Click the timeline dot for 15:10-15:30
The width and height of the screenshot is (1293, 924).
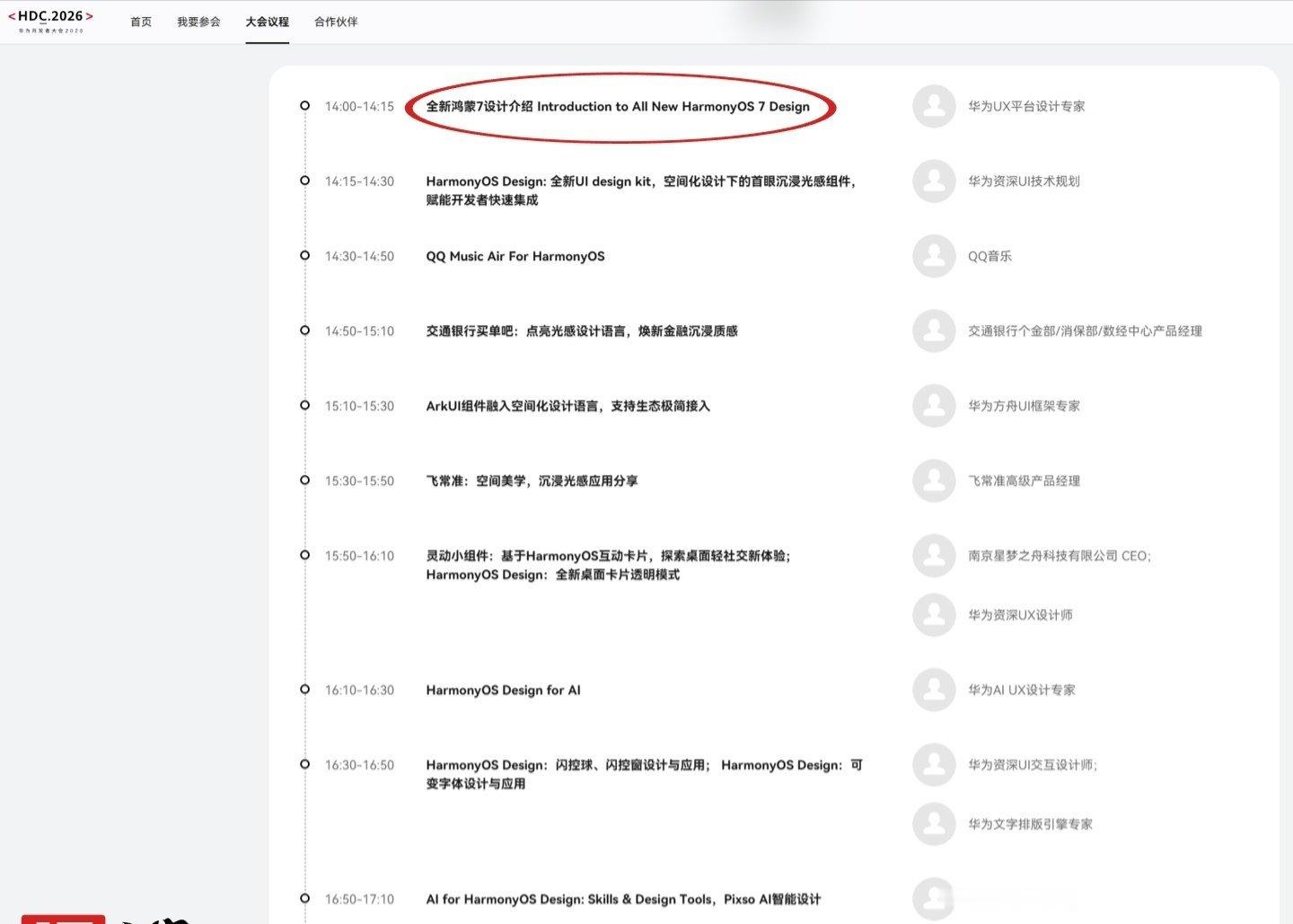coord(305,405)
